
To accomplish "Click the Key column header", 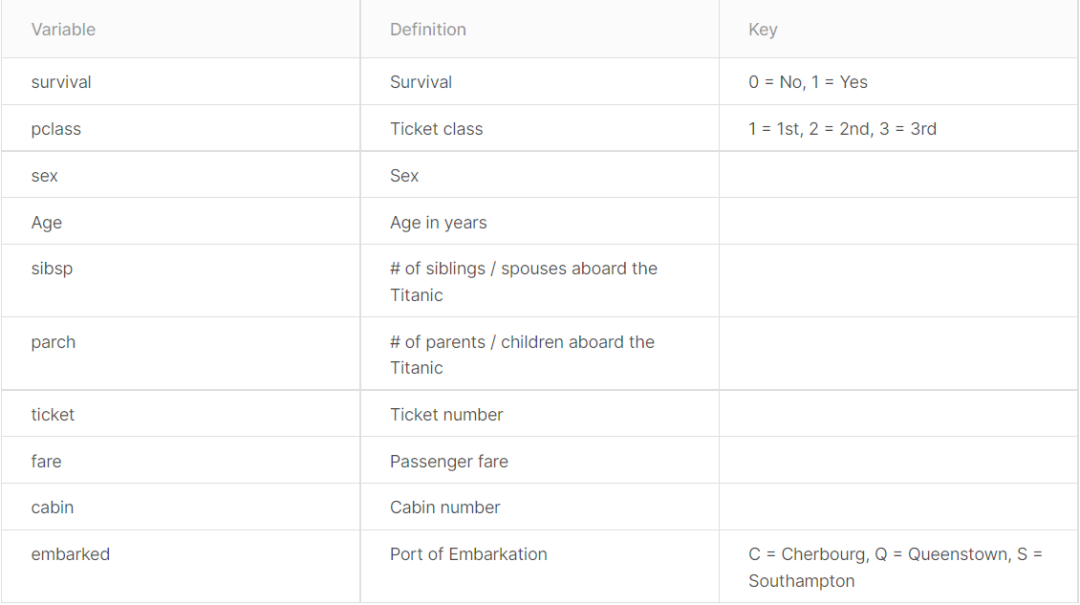I will (x=762, y=30).
